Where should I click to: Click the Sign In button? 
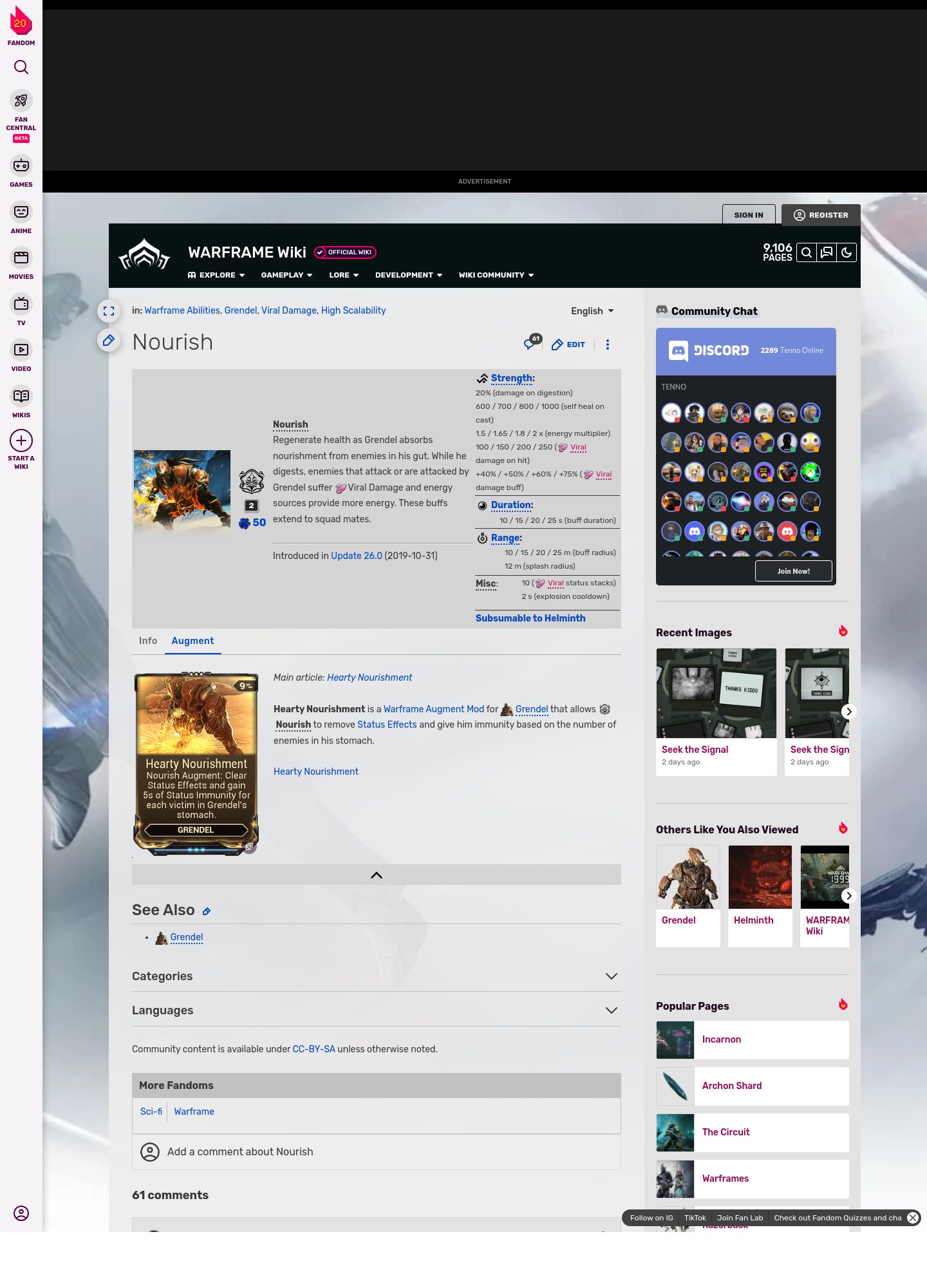click(749, 215)
